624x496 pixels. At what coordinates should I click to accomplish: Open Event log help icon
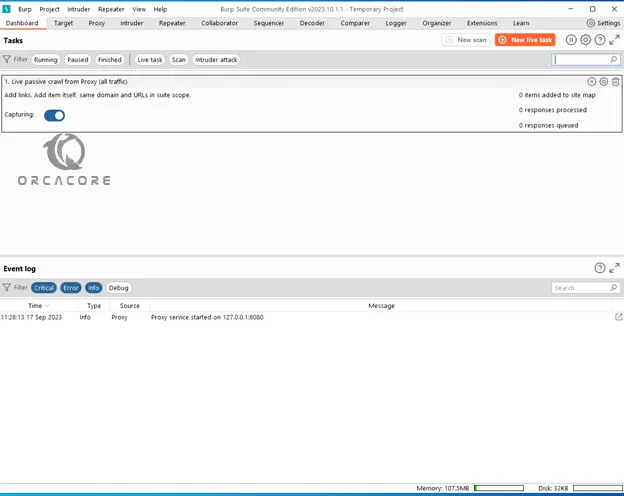point(600,268)
